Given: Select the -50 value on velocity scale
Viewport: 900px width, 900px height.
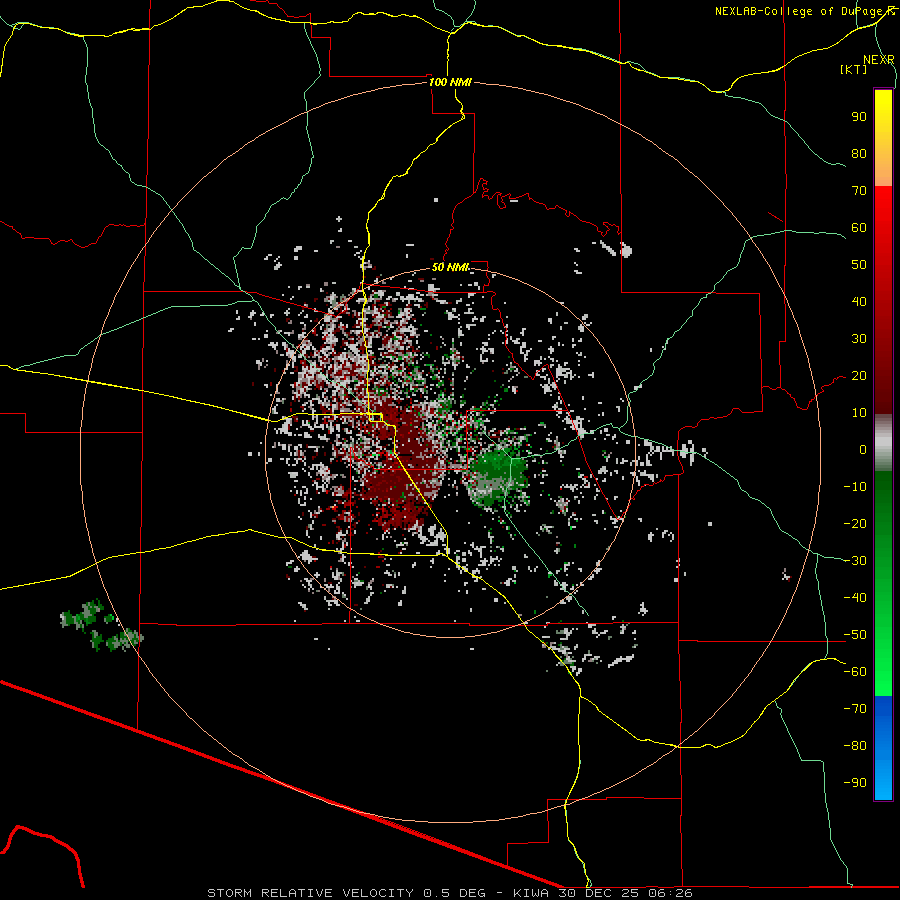Looking at the screenshot, I should click(x=855, y=635).
